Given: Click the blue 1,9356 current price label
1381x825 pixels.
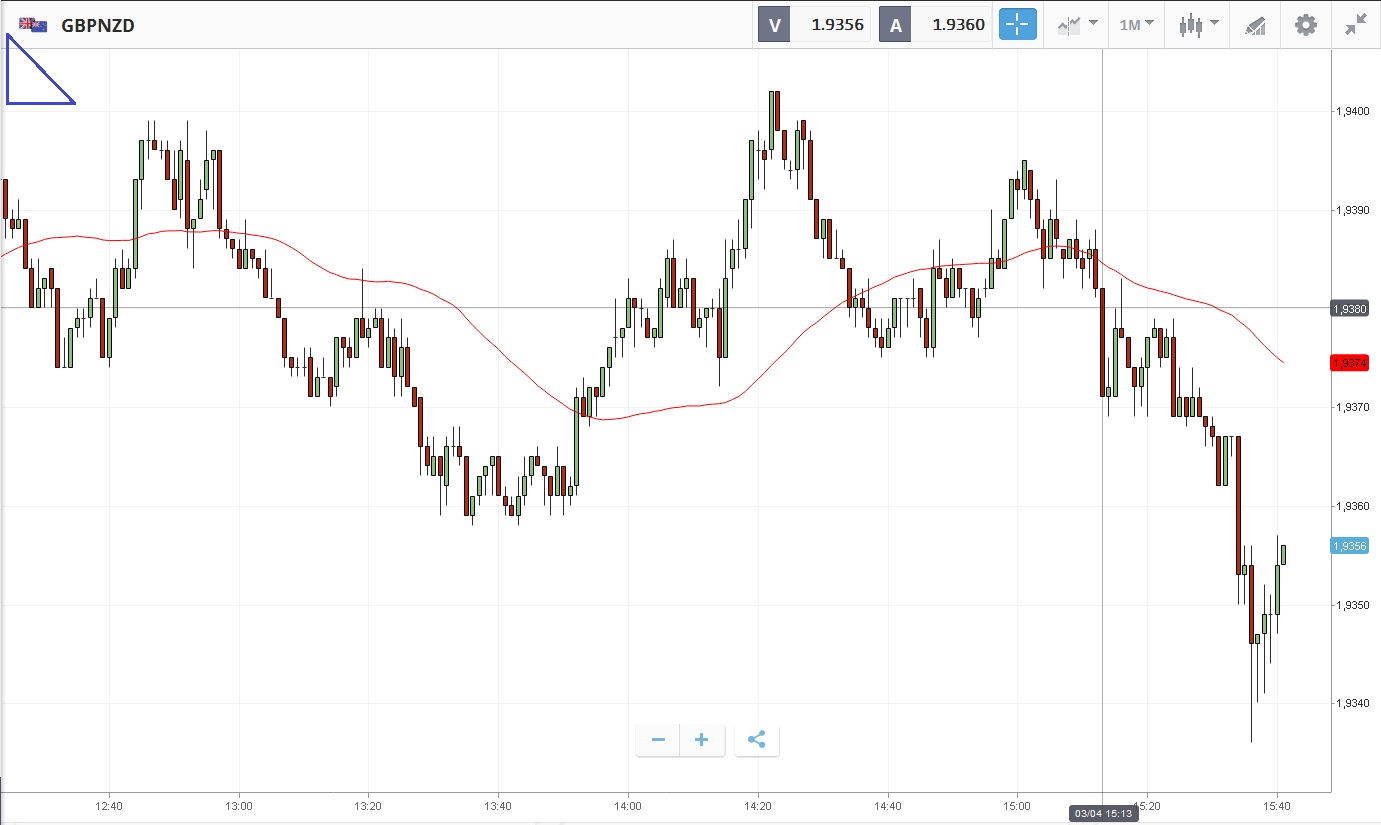Looking at the screenshot, I should pyautogui.click(x=1349, y=546).
